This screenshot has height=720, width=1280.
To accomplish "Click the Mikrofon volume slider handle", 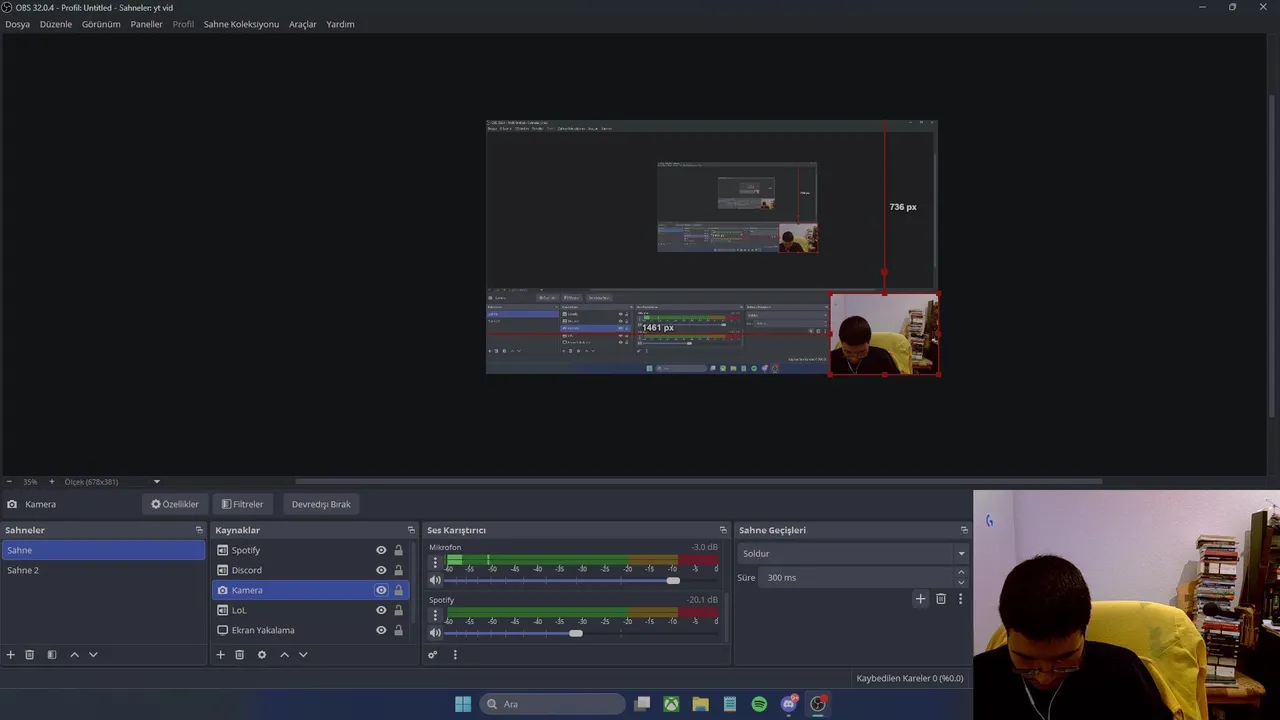I will [673, 580].
